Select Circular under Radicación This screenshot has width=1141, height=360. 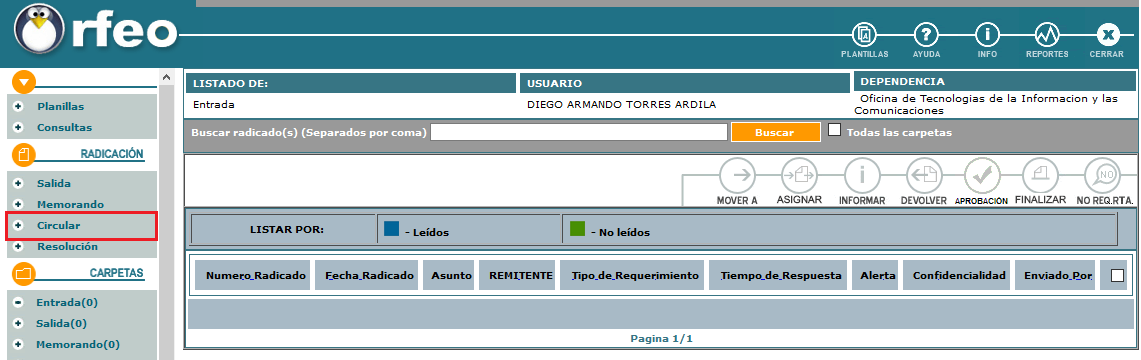(x=59, y=225)
